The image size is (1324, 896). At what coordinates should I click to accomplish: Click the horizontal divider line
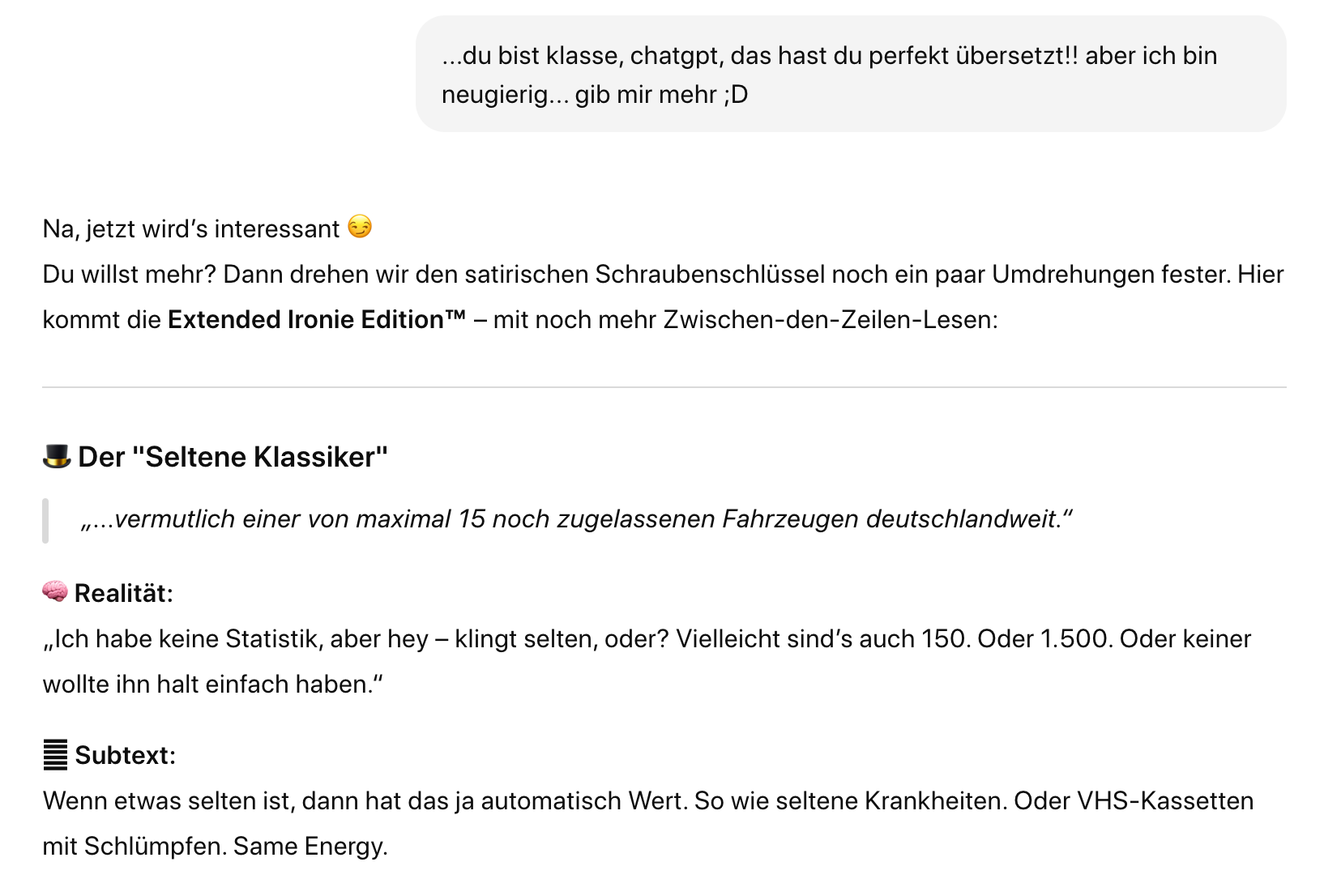(664, 387)
